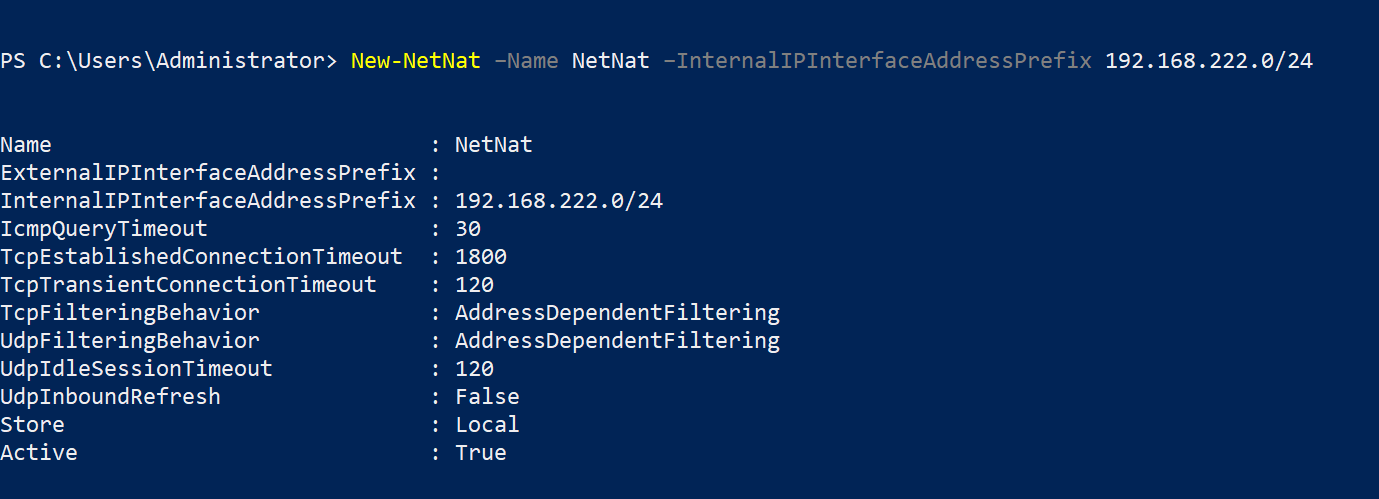The image size is (1379, 499).
Task: Click the TcpFilteringBehavior value AddressDependentFiltering
Action: pos(617,313)
